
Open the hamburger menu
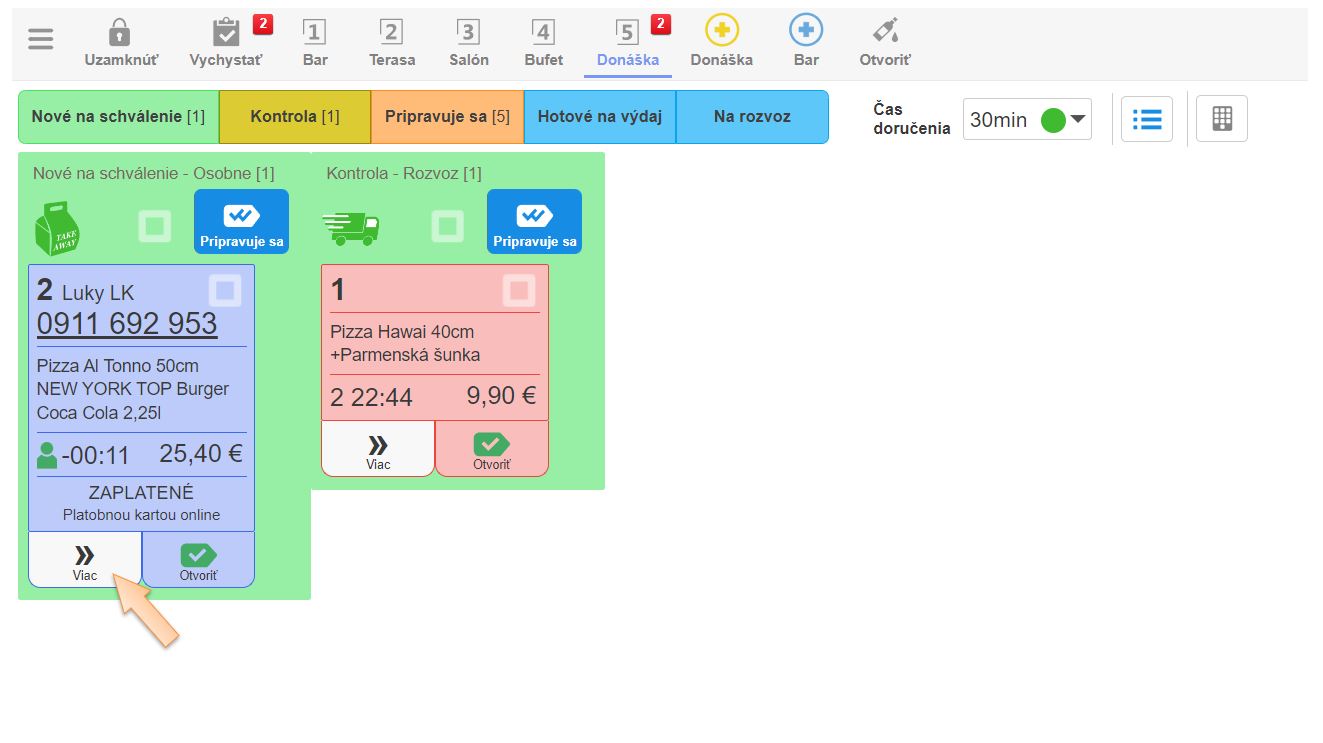41,39
